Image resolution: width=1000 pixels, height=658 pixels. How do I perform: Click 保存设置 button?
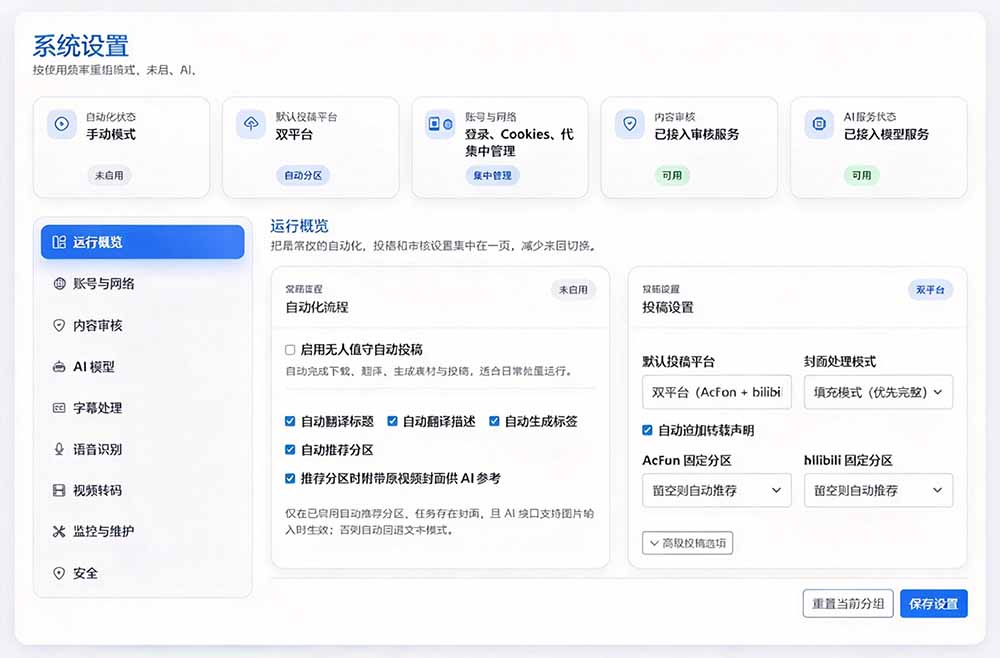pos(934,604)
